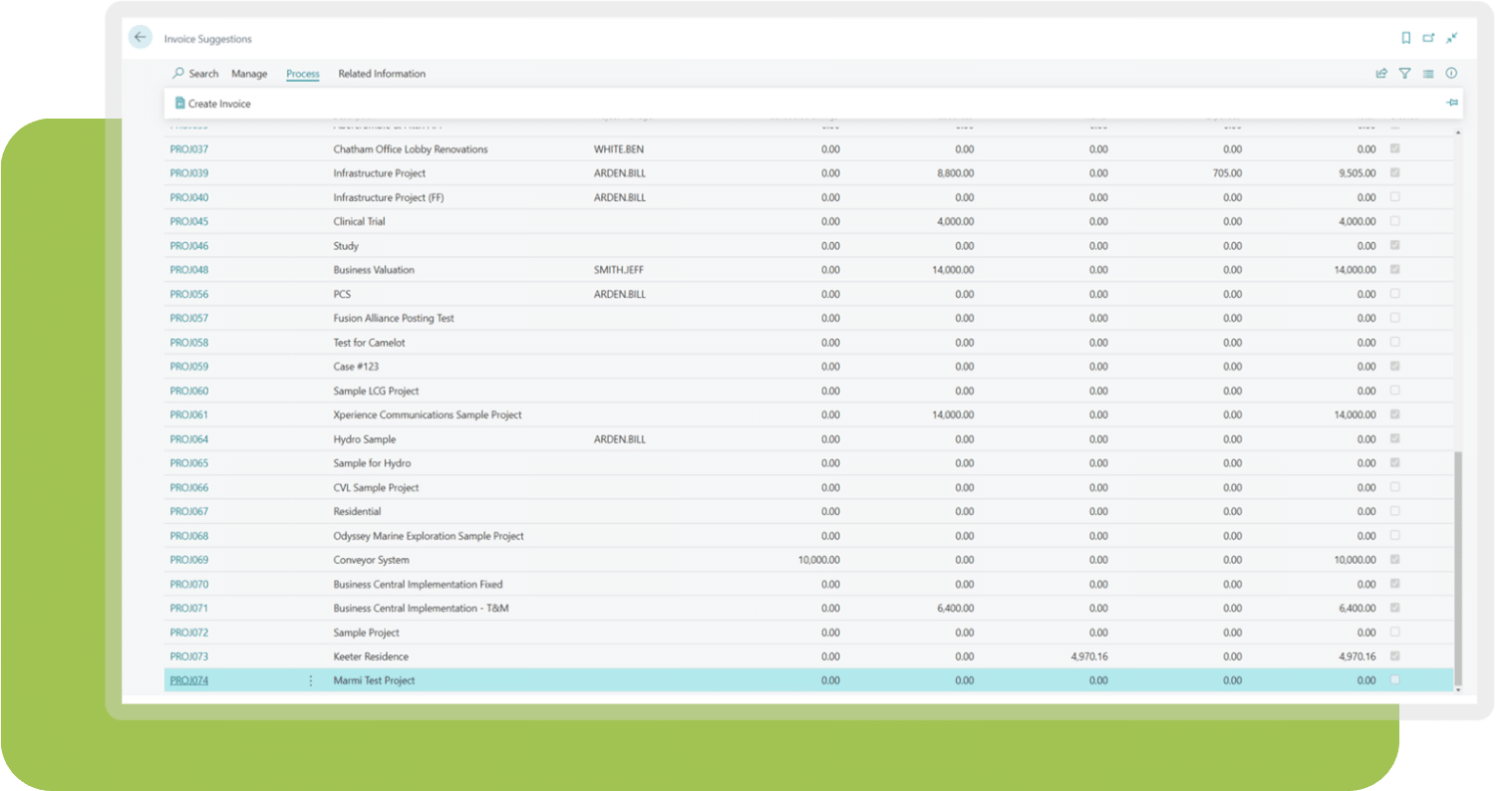Toggle the checkbox in the PROJ039 row
This screenshot has height=791, width=1512.
(1394, 172)
